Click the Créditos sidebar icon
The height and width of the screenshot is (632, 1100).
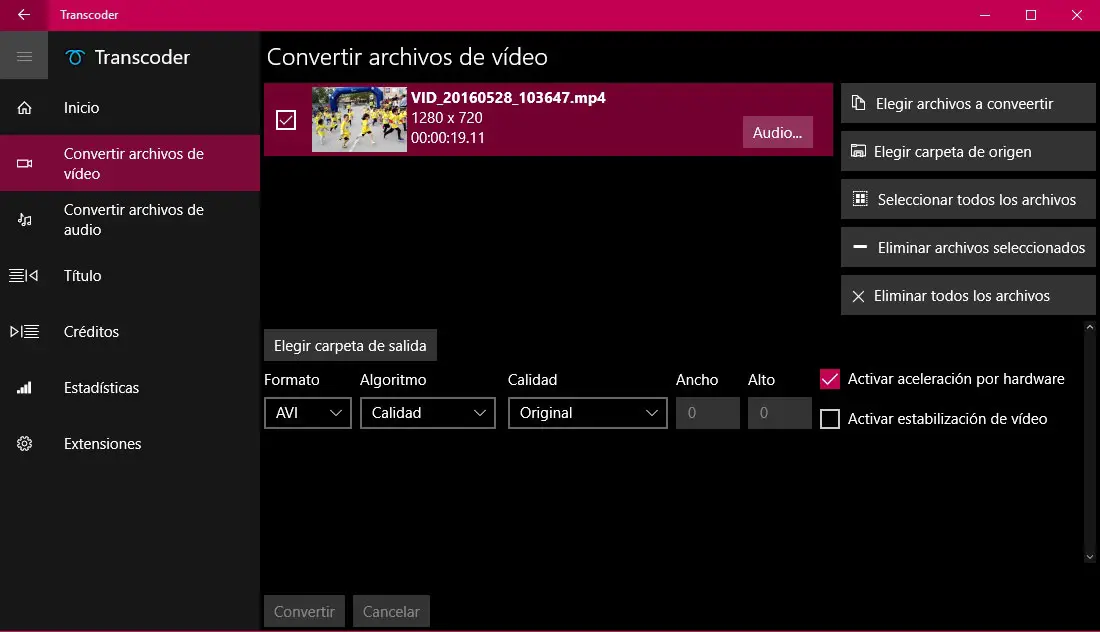25,332
